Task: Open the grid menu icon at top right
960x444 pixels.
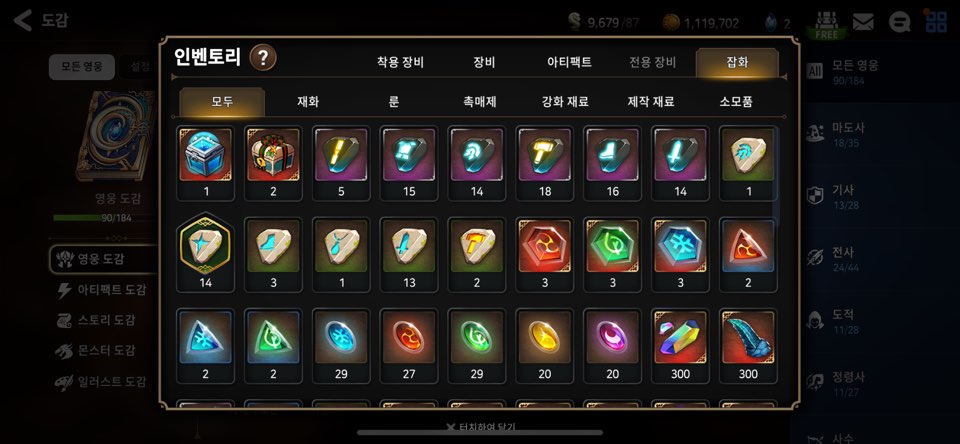Action: pos(936,22)
